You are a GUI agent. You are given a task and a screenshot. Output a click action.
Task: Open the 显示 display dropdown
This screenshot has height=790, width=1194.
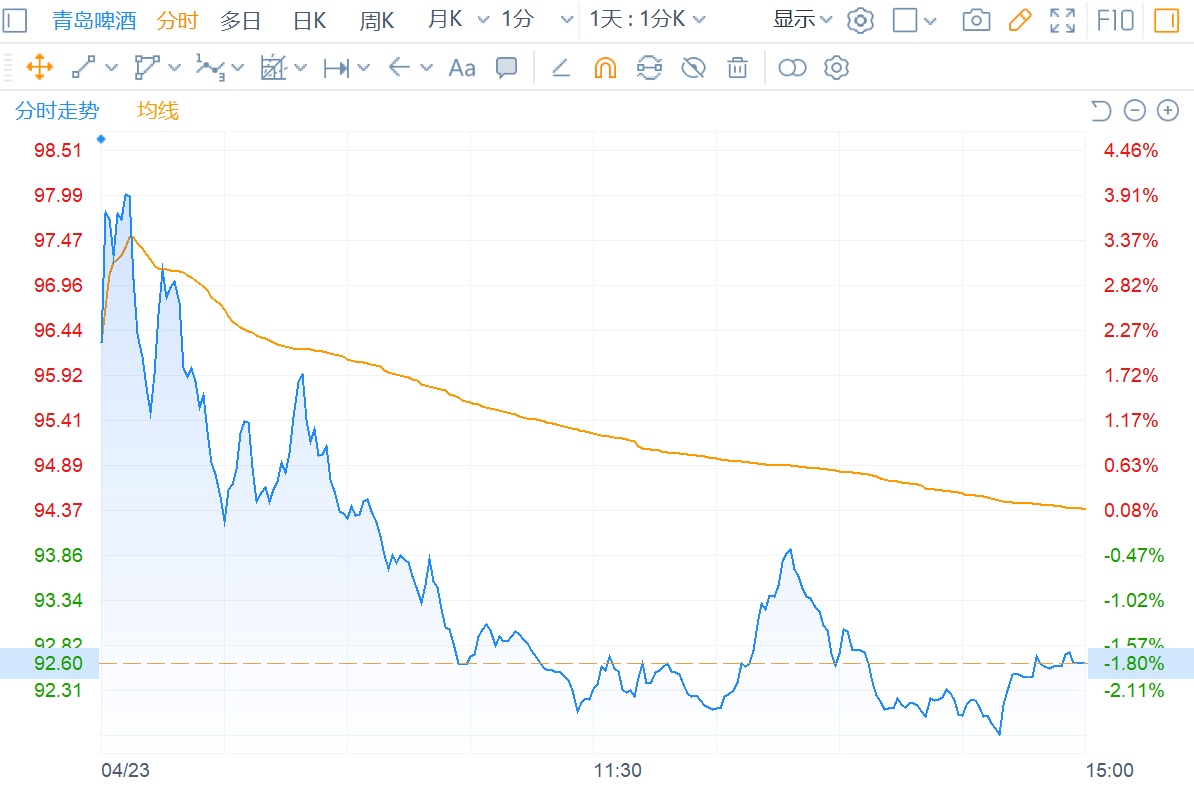(802, 19)
